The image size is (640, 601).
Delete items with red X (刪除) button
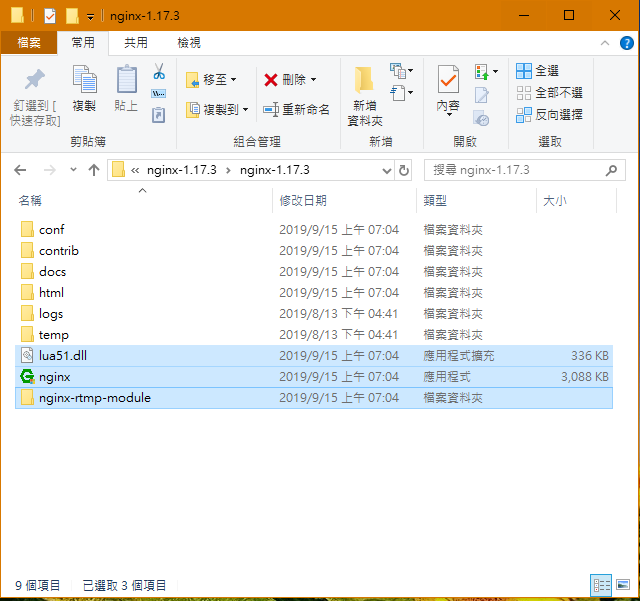pos(285,79)
